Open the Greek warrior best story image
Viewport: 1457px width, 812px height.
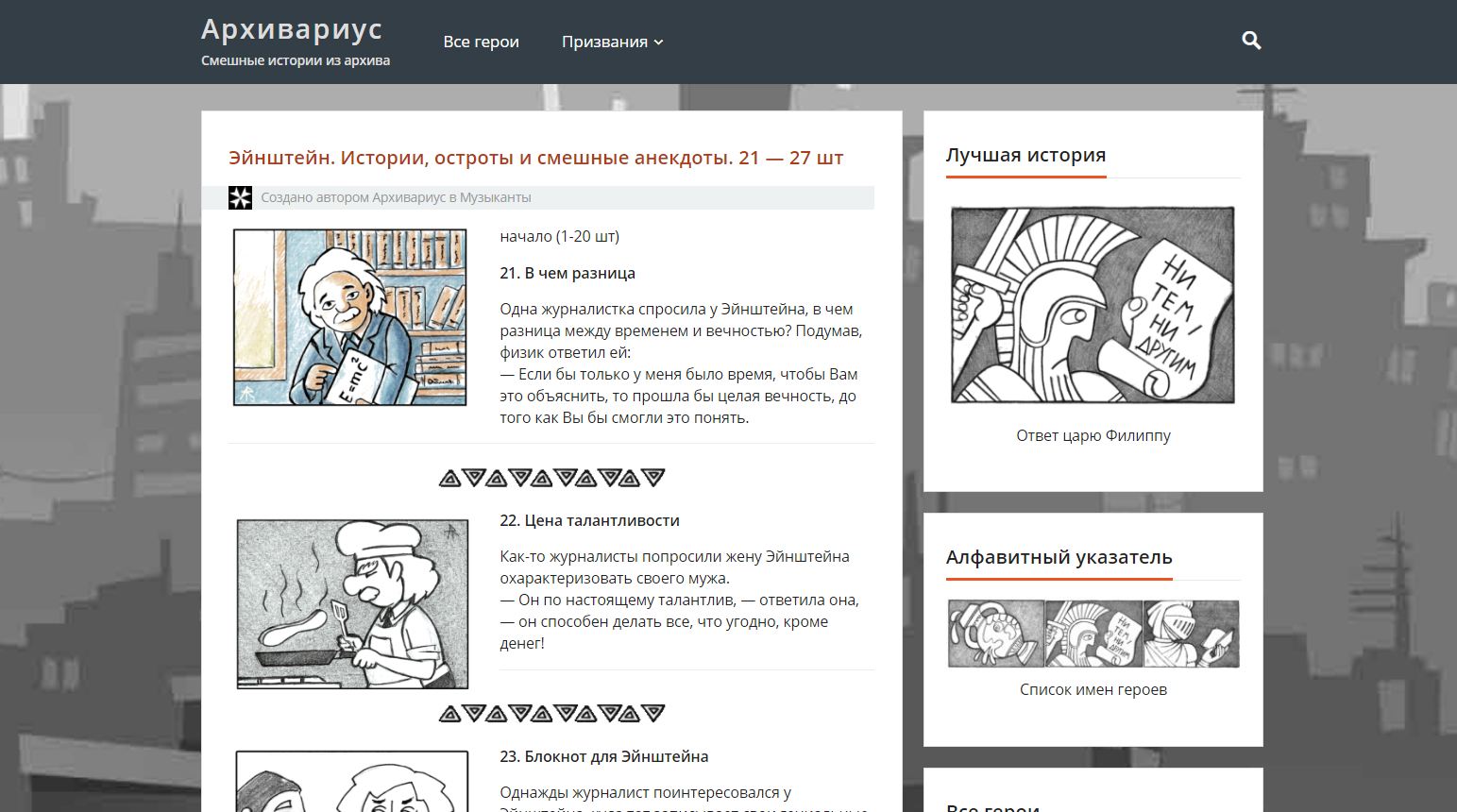(1093, 305)
